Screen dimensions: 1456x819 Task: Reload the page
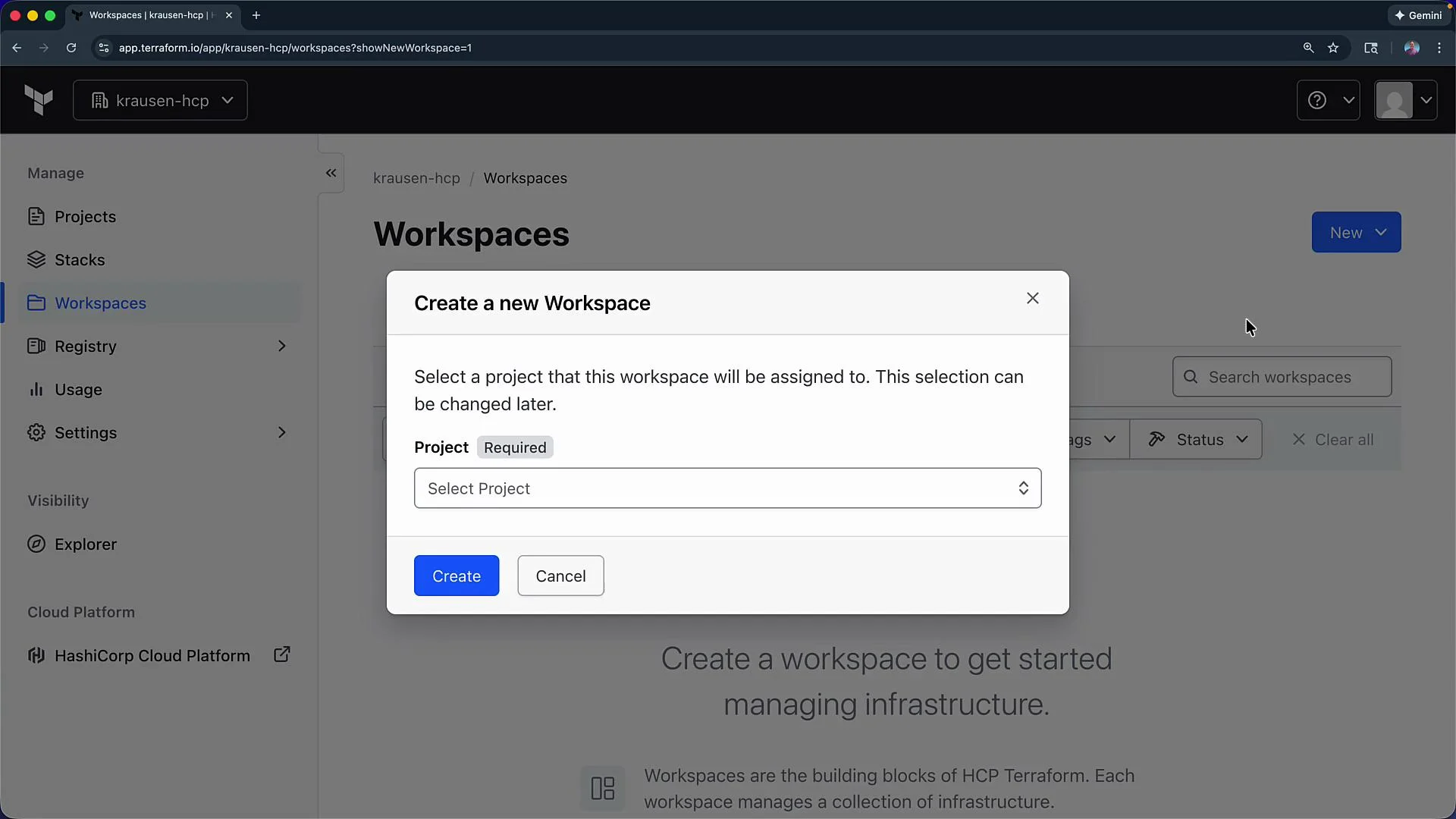coord(71,48)
